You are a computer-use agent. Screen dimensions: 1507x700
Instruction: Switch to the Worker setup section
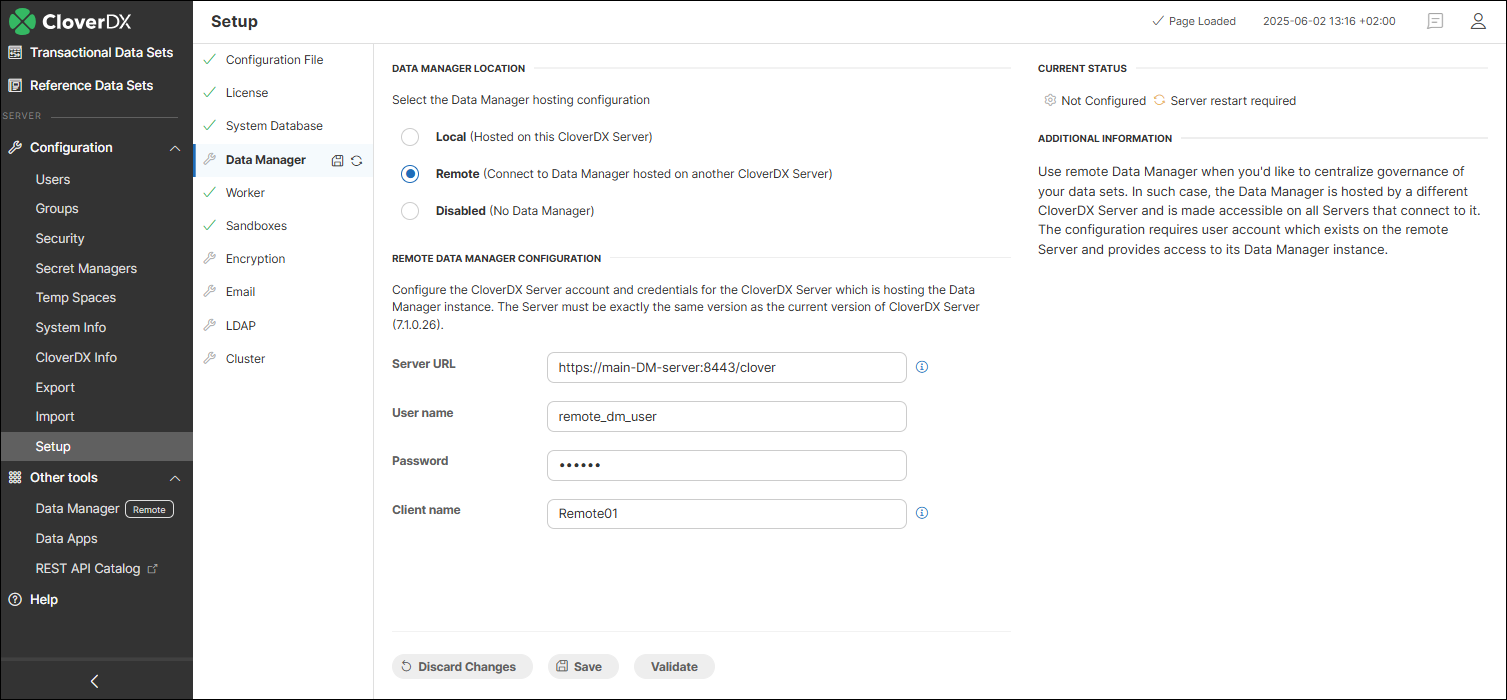coord(243,192)
